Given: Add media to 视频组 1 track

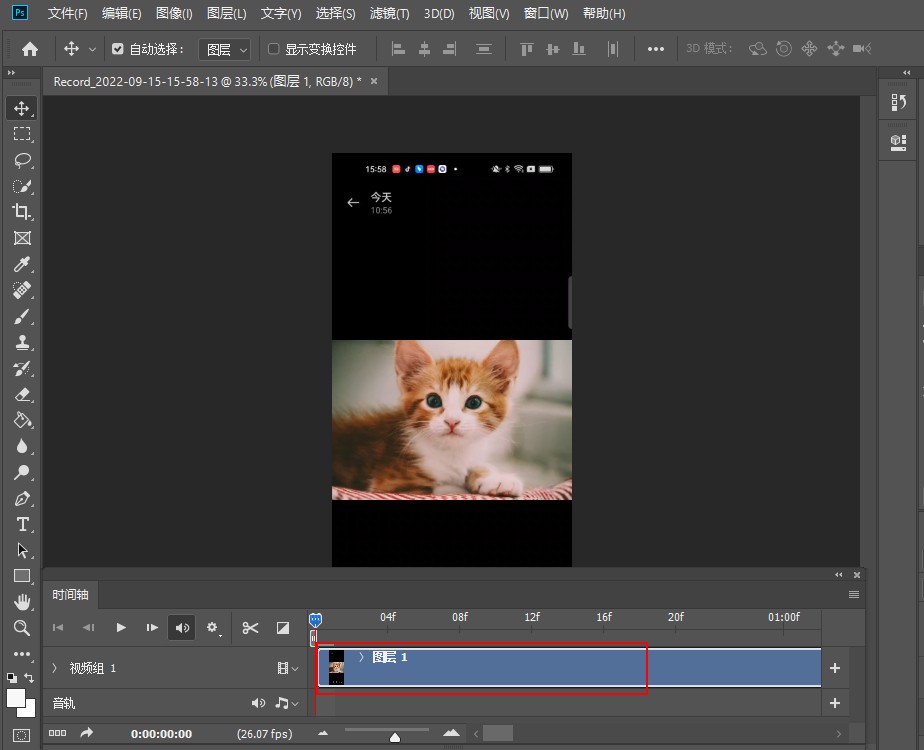Looking at the screenshot, I should pos(835,668).
